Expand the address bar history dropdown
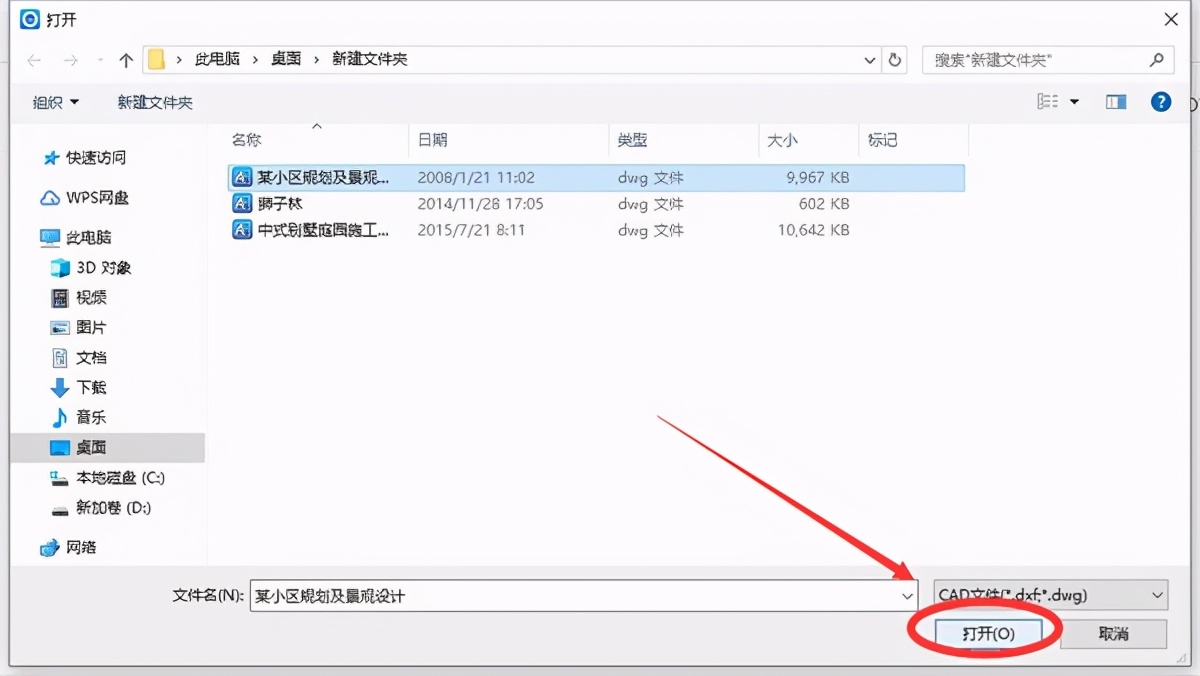The image size is (1200, 676). click(869, 59)
